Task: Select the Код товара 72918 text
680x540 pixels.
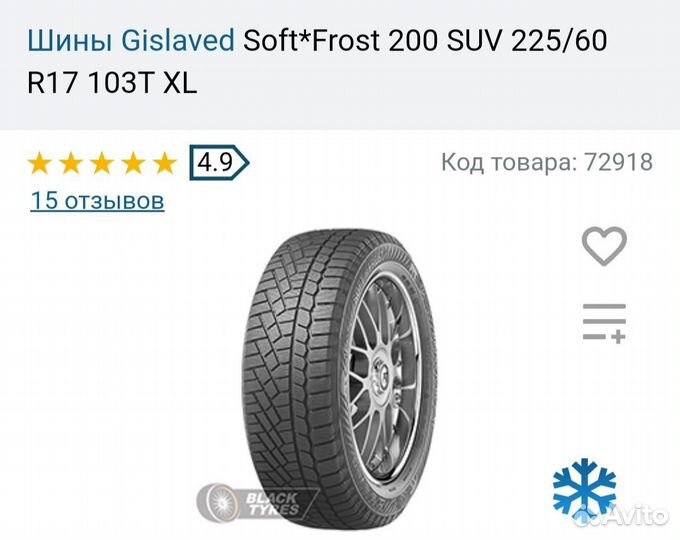Action: point(547,162)
